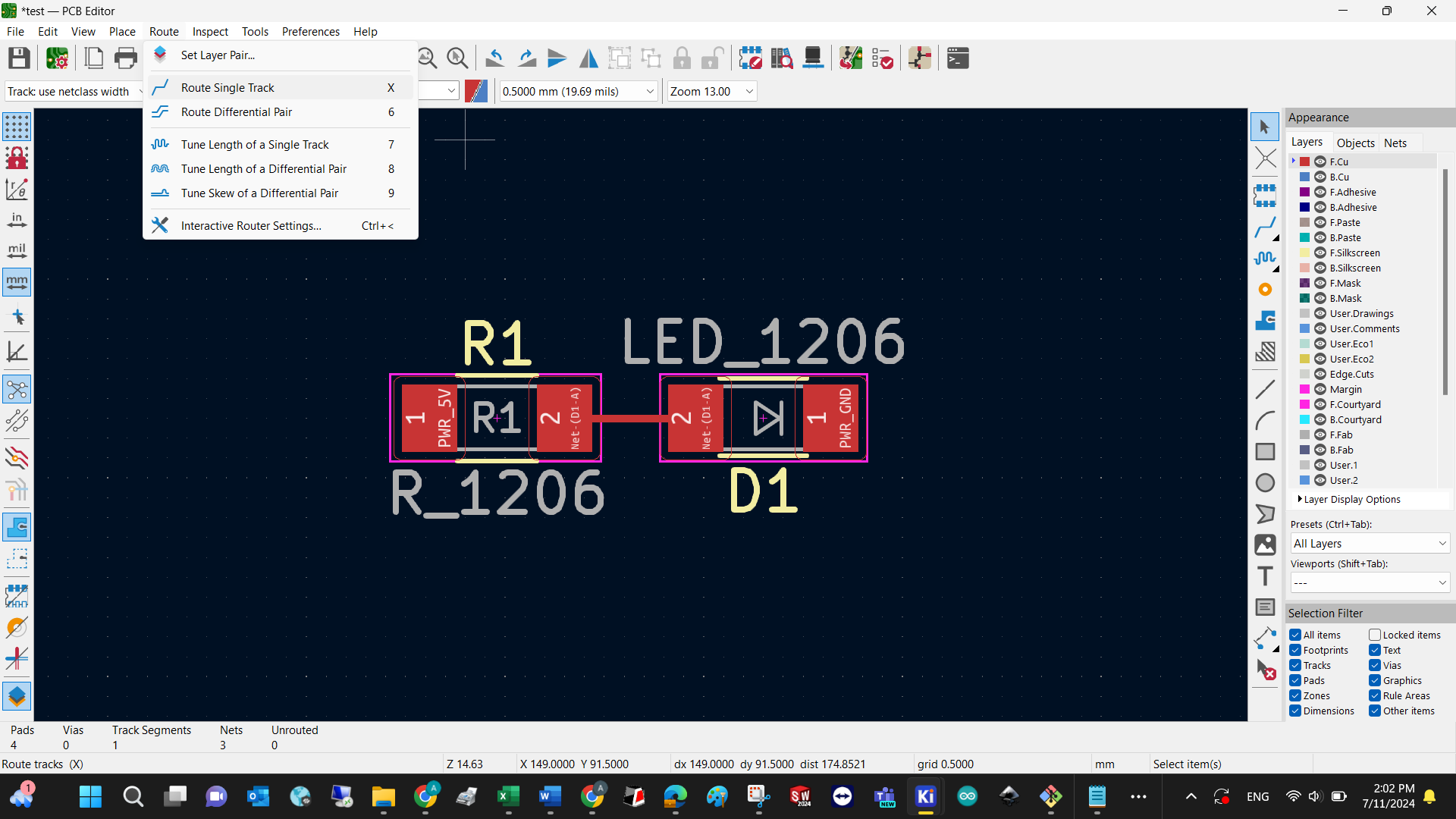Open Board Setup icon in toolbar
This screenshot has width=1456, height=819.
tap(57, 58)
